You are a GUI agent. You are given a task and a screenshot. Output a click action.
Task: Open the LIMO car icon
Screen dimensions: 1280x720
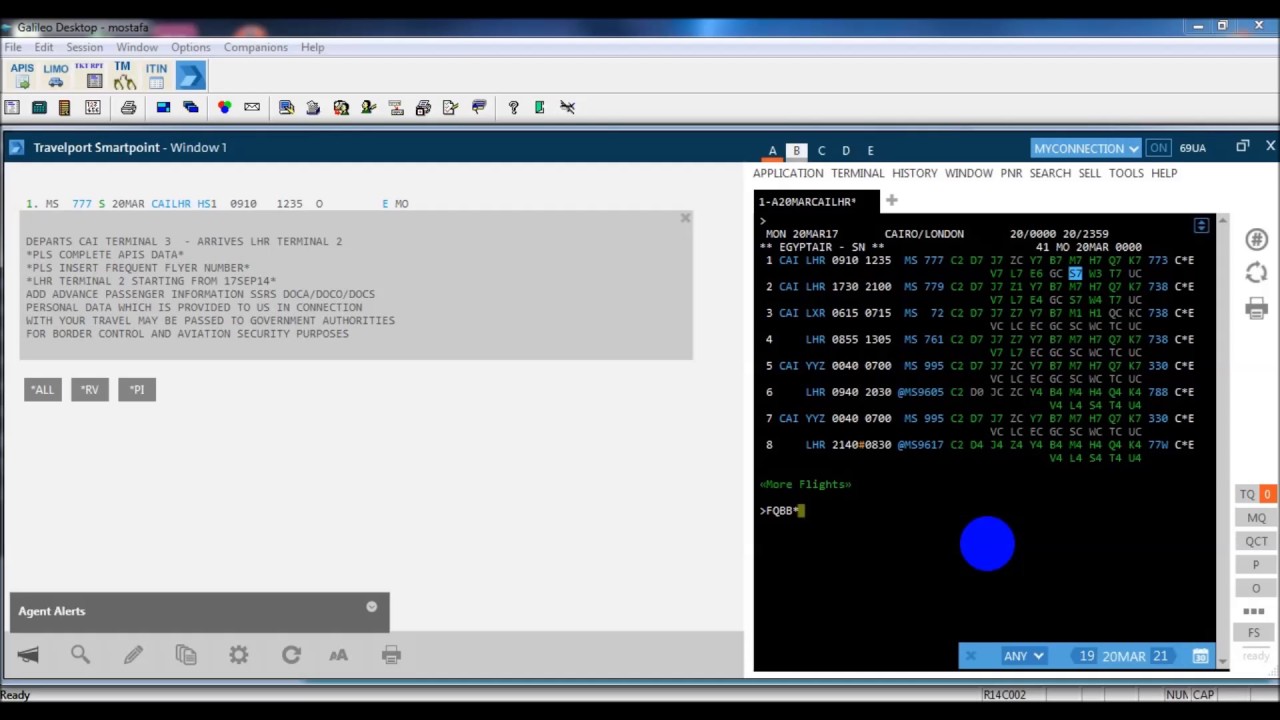tap(56, 75)
